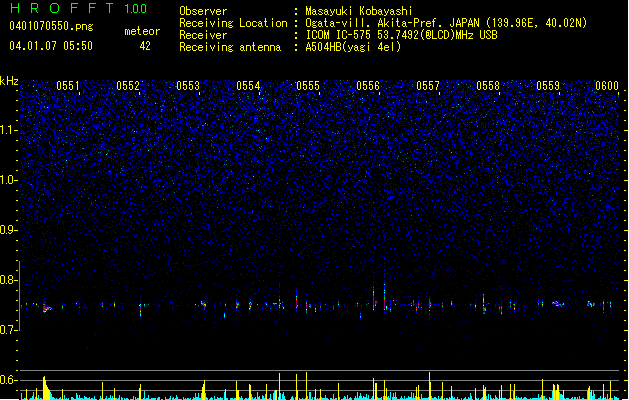The width and height of the screenshot is (629, 400).
Task: Click the meteor count 42
Action: [145, 46]
